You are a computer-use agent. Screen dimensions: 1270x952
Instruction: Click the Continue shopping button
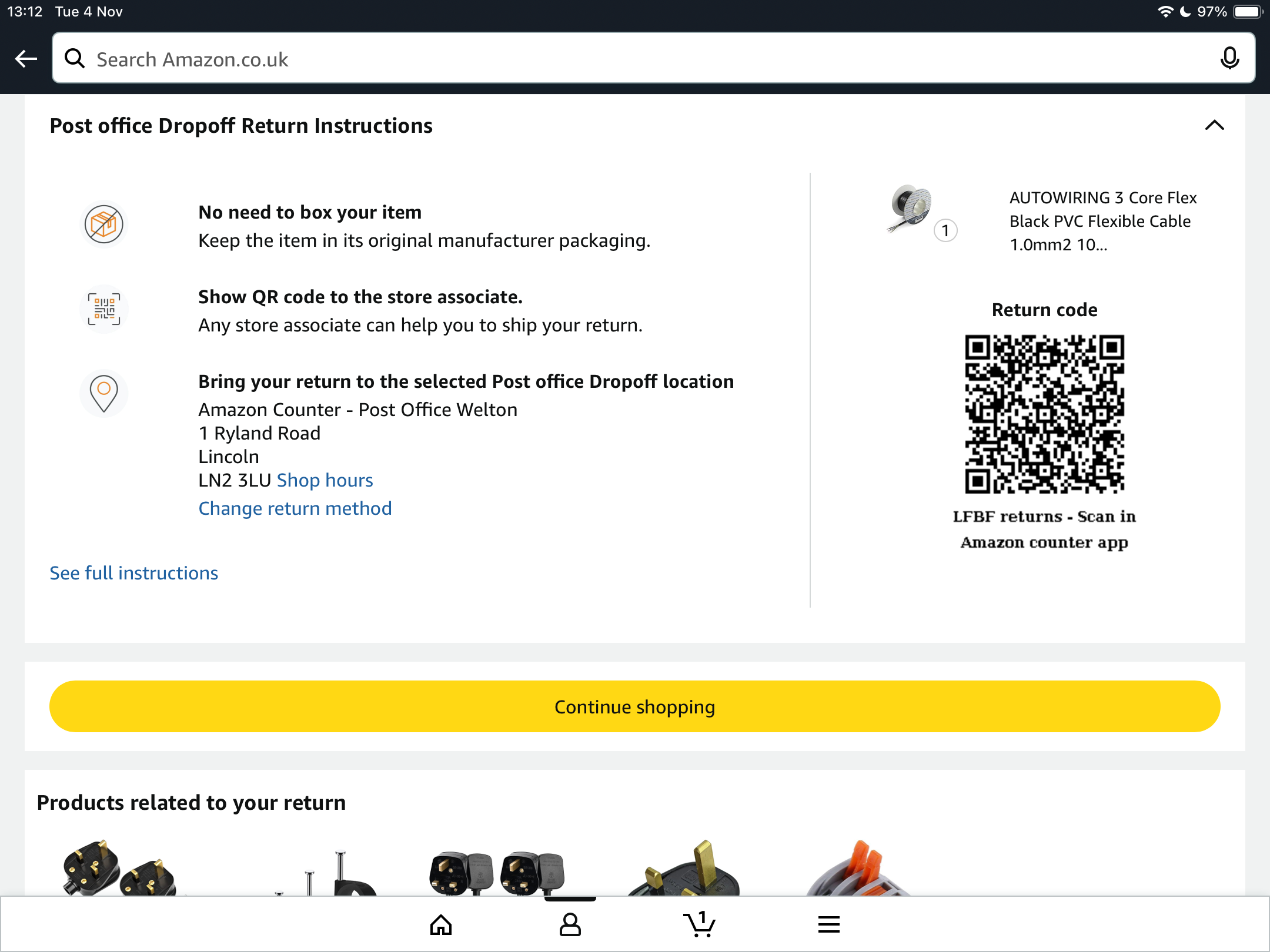(x=634, y=706)
